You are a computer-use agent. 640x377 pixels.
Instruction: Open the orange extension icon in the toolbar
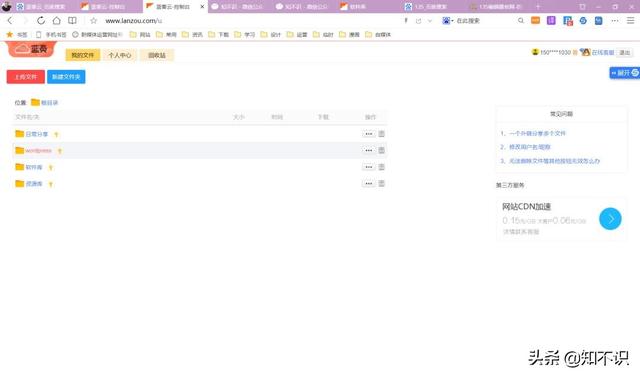(x=536, y=20)
